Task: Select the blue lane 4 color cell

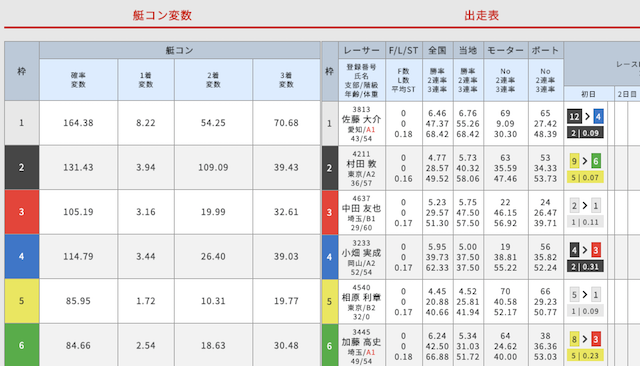Action: [x=22, y=256]
